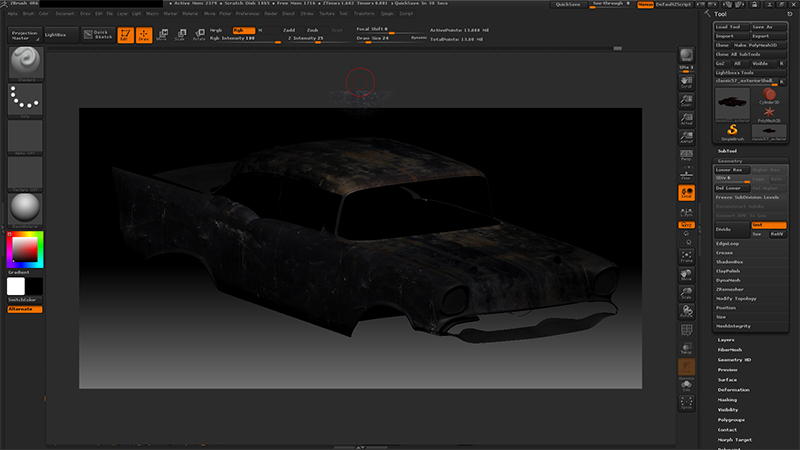This screenshot has height=450, width=800.
Task: Click the main color picker square
Action: [25, 249]
